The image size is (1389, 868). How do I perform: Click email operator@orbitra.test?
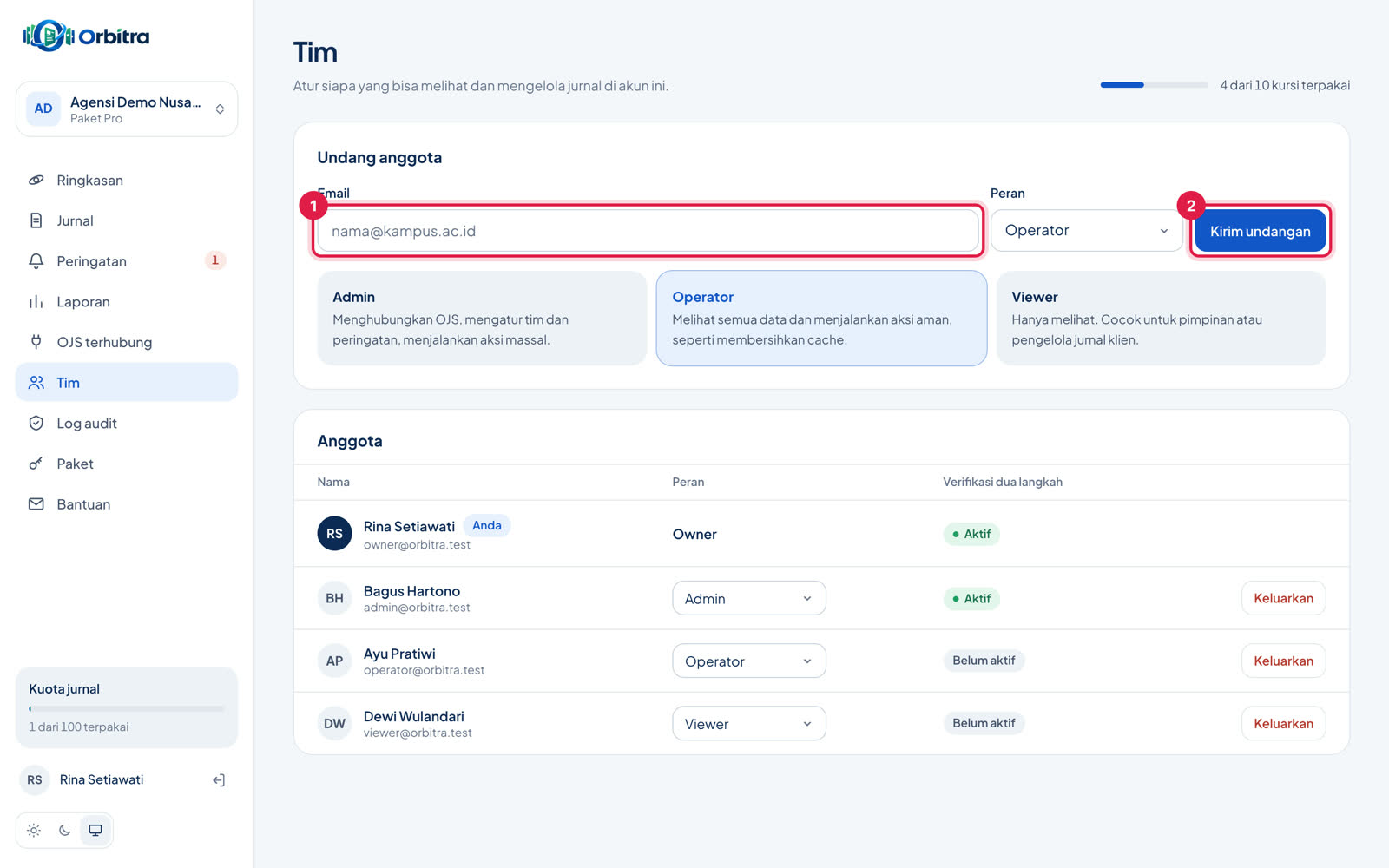[x=424, y=670]
